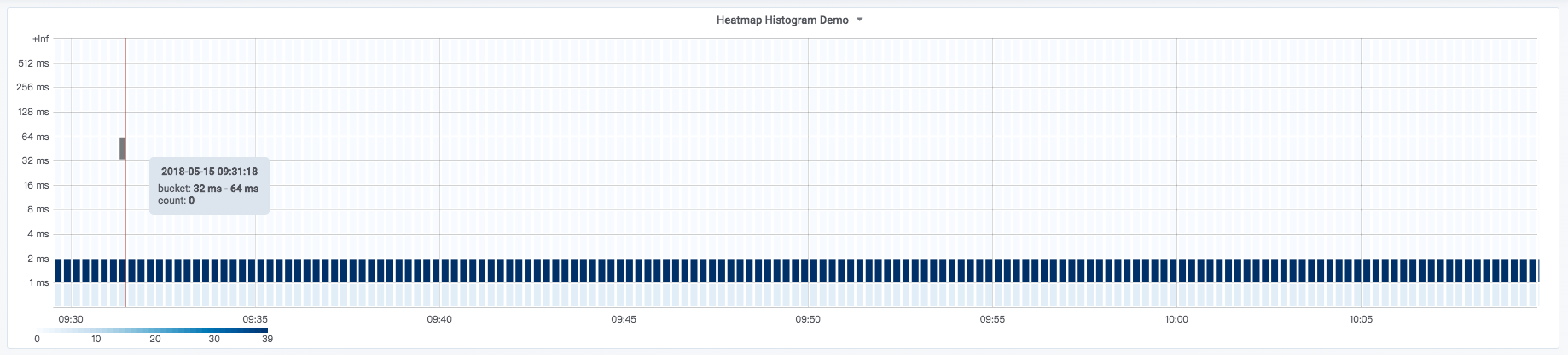Select the 1 ms y-axis label
The height and width of the screenshot is (355, 1568).
point(38,282)
